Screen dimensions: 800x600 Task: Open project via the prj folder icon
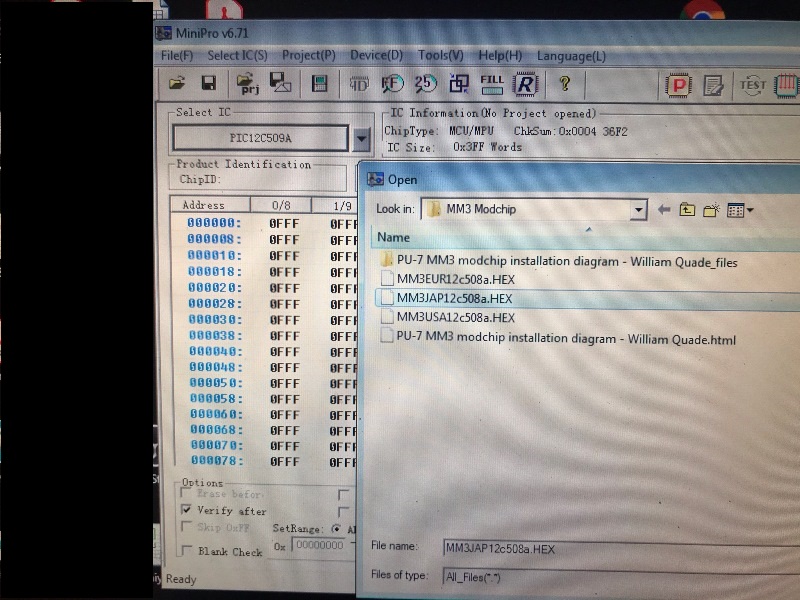[247, 83]
